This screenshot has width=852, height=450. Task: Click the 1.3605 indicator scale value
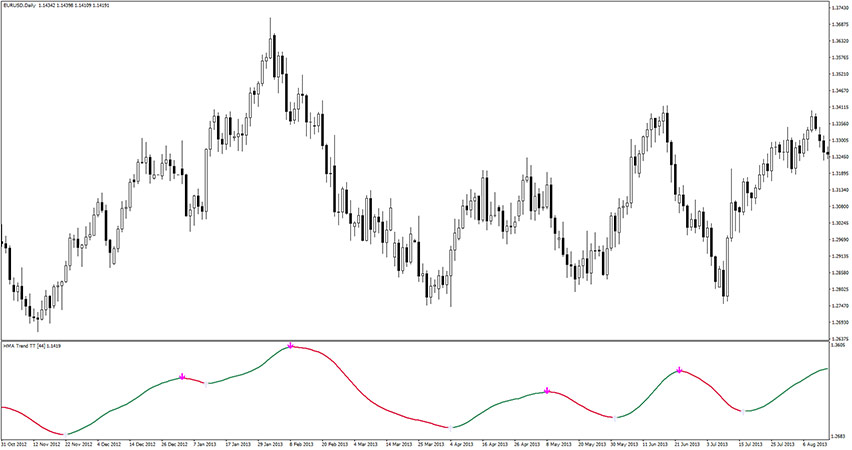840,345
